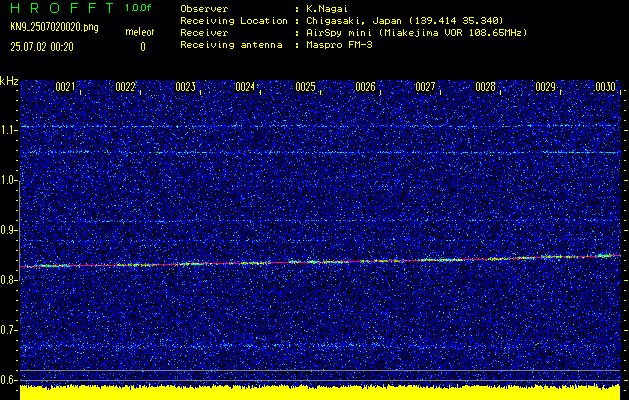Click the red carrier signal trace
Image resolution: width=629 pixels, height=400 pixels.
[320, 262]
